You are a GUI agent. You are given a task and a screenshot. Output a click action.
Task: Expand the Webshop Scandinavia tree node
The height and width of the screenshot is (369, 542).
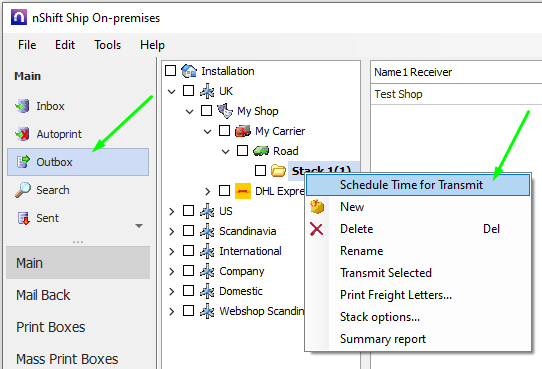coord(171,311)
